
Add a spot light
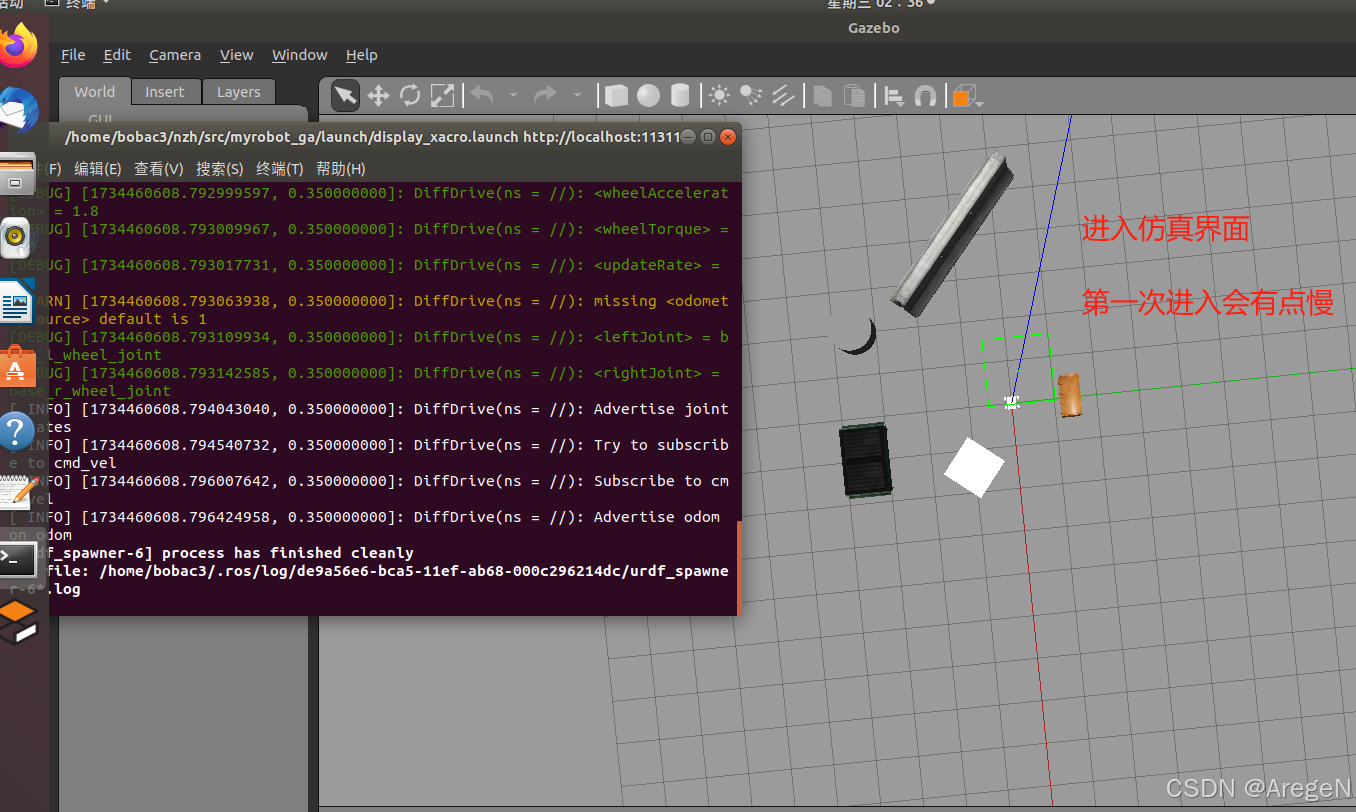(x=751, y=95)
